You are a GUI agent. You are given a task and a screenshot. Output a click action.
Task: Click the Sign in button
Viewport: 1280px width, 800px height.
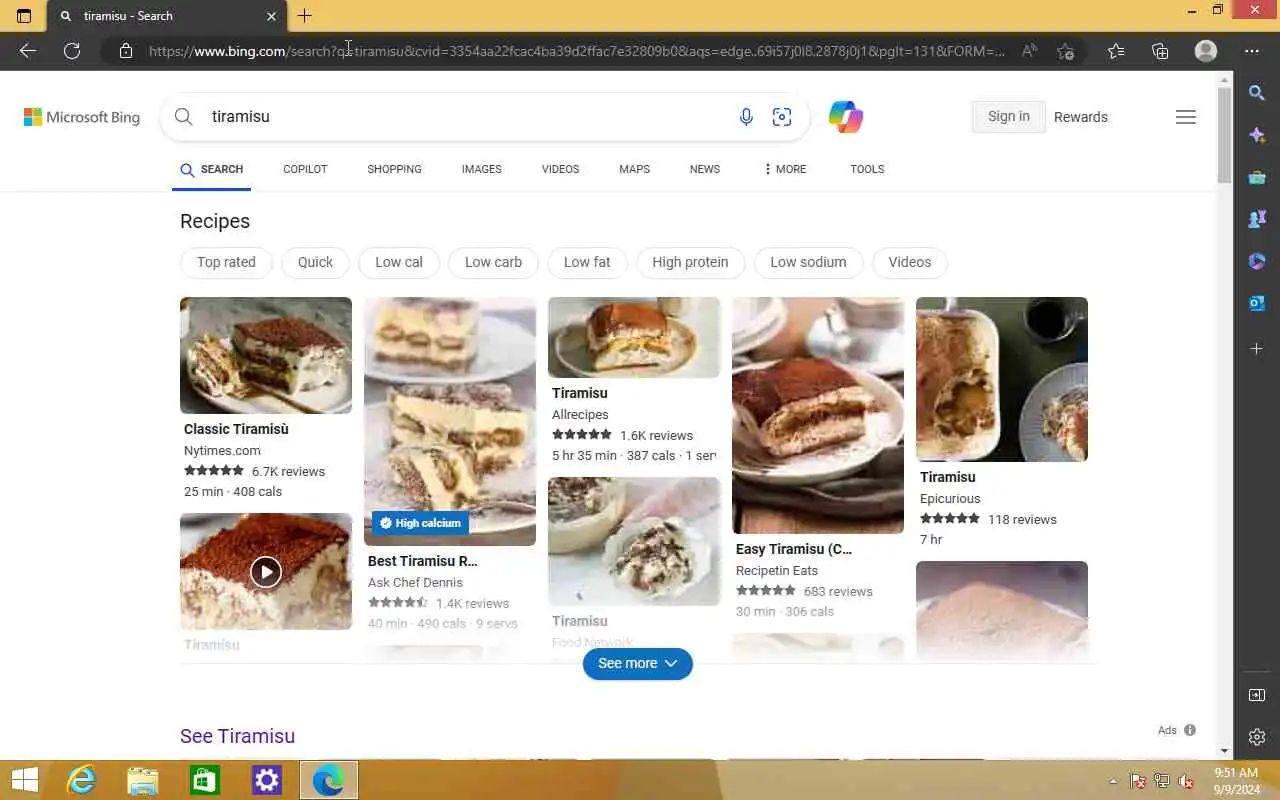(x=1008, y=117)
